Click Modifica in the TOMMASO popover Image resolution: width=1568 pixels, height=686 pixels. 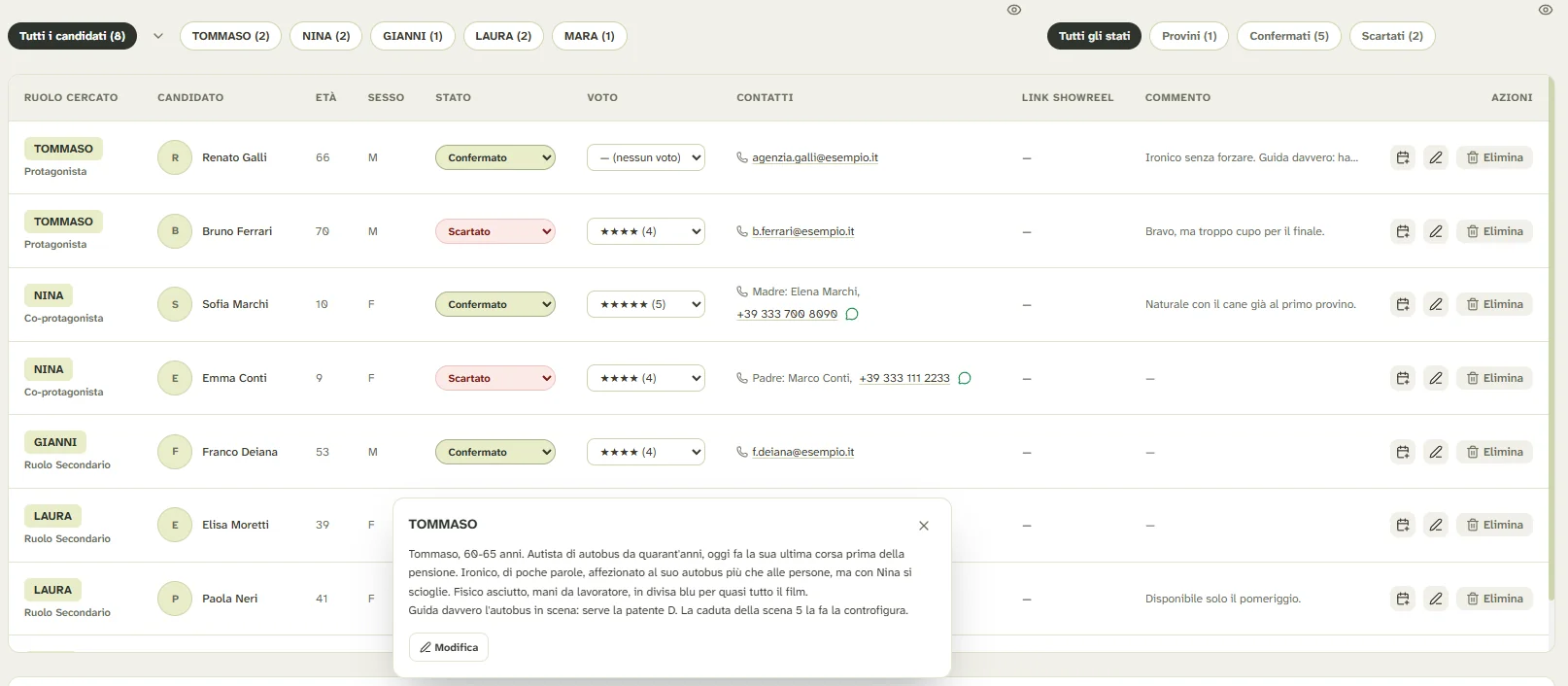click(x=449, y=647)
